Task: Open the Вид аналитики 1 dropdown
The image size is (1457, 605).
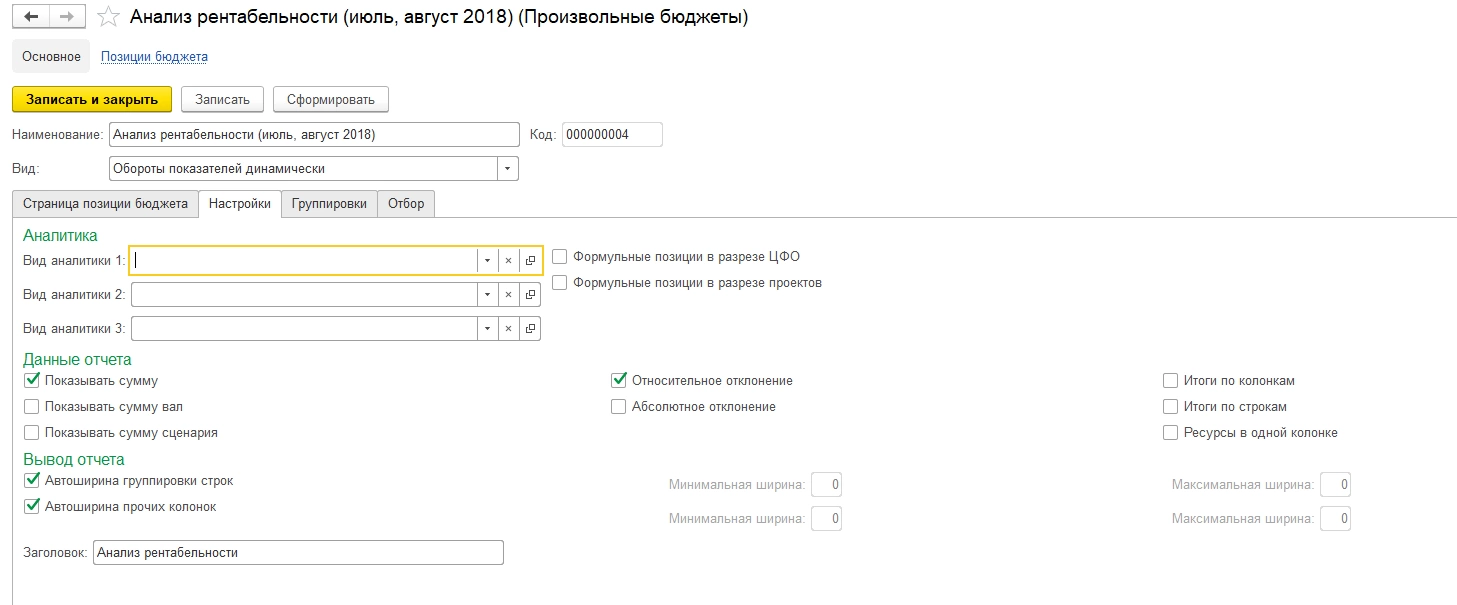Action: [x=487, y=260]
